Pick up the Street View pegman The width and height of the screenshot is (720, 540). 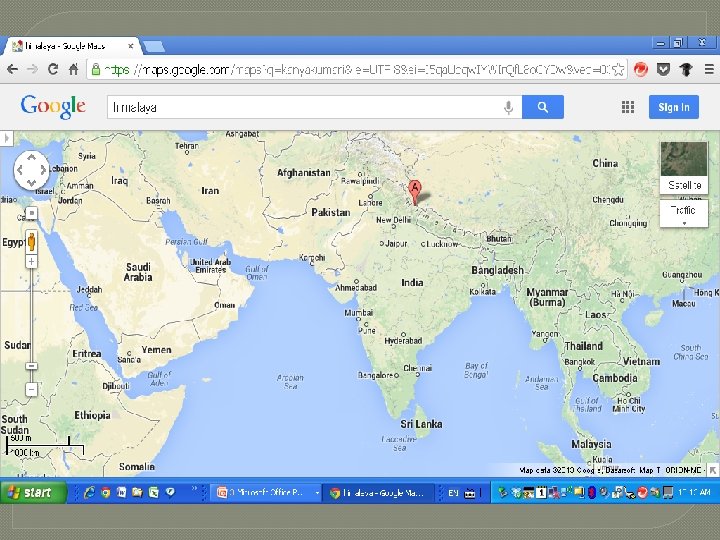click(31, 241)
